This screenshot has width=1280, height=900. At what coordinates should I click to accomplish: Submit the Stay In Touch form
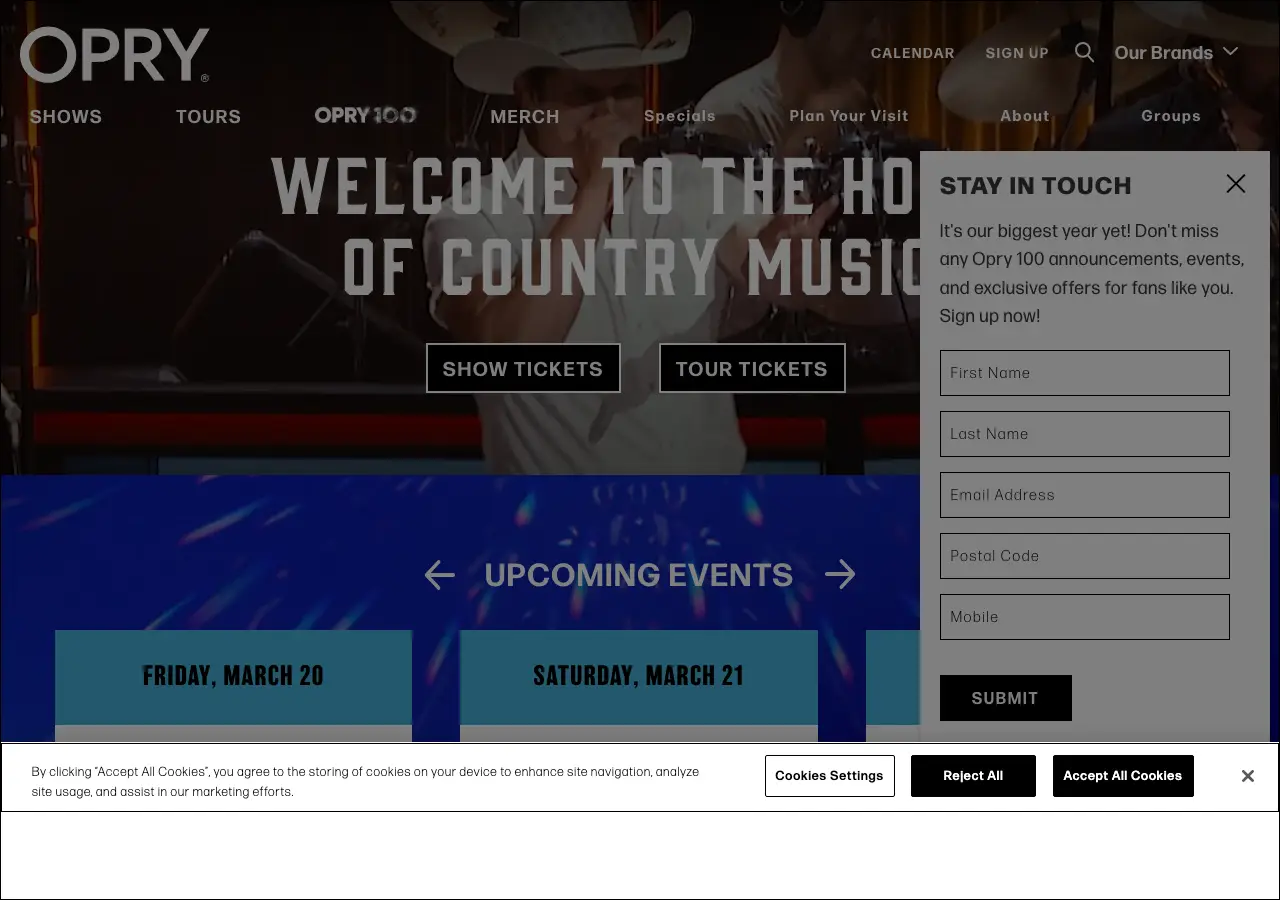[1006, 698]
